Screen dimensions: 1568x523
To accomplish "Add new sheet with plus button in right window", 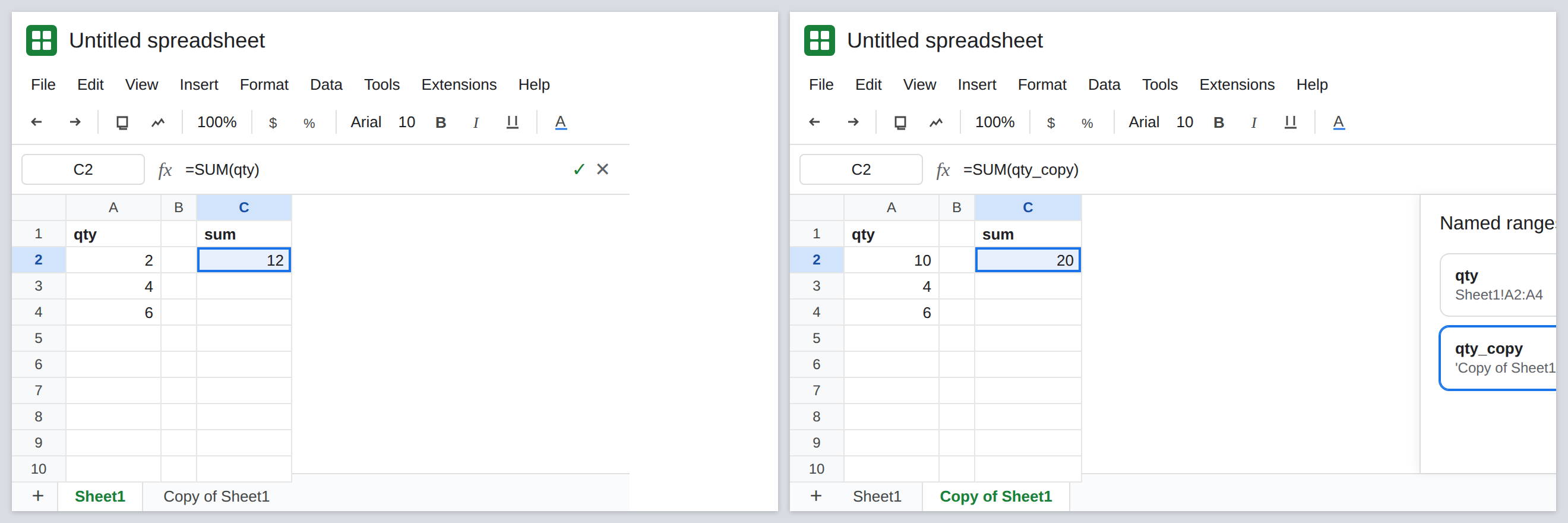I will pyautogui.click(x=815, y=496).
